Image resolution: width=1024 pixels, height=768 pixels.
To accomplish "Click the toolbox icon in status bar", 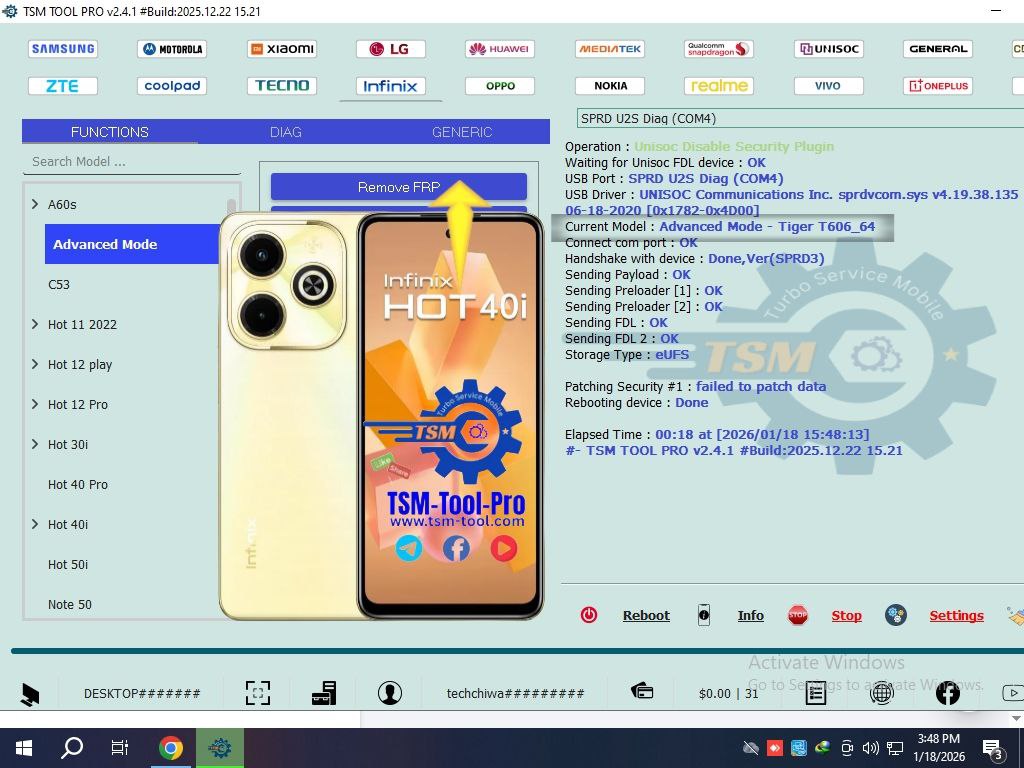I will click(x=324, y=693).
